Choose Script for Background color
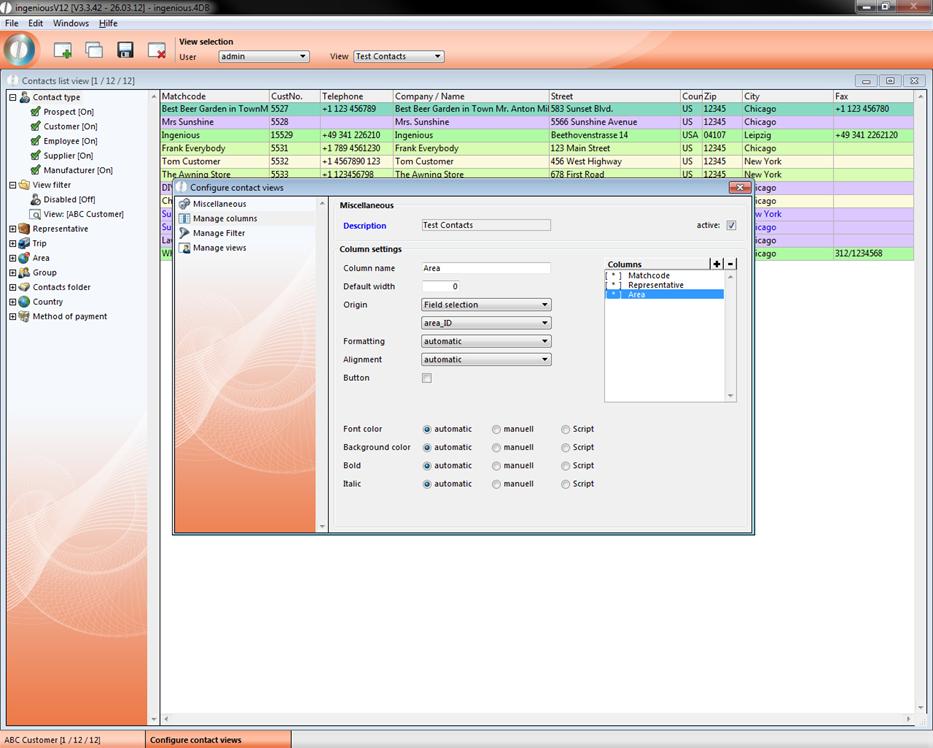The height and width of the screenshot is (748, 933). [566, 447]
